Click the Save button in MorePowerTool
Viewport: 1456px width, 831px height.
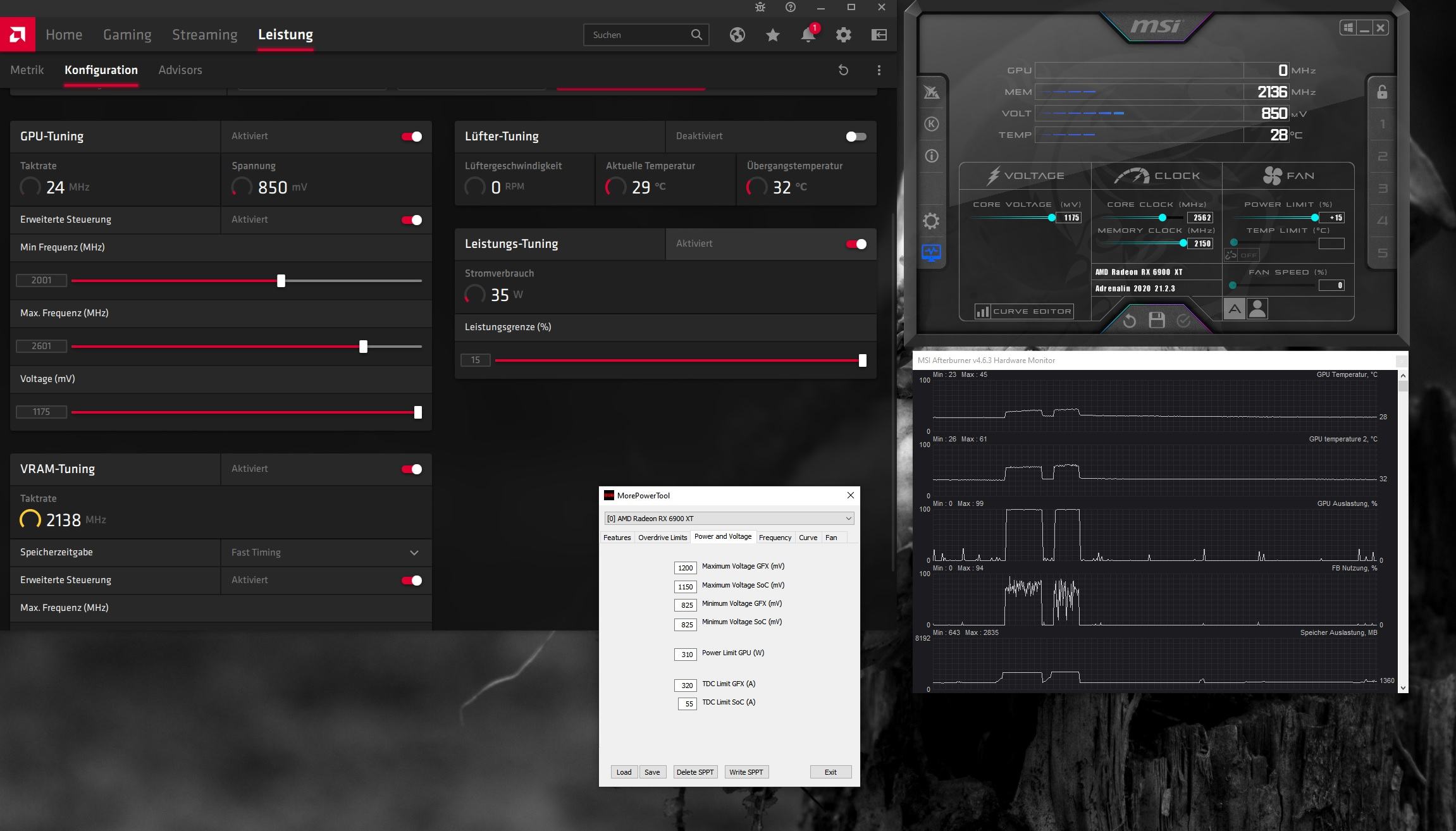pyautogui.click(x=652, y=772)
